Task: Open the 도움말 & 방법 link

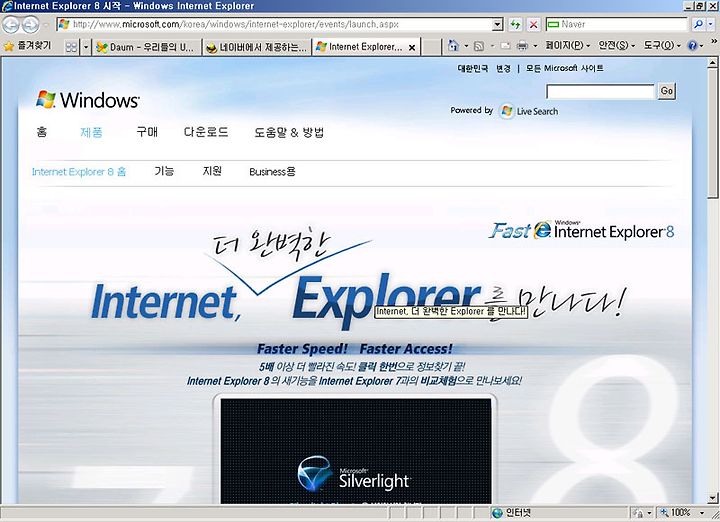Action: (289, 132)
